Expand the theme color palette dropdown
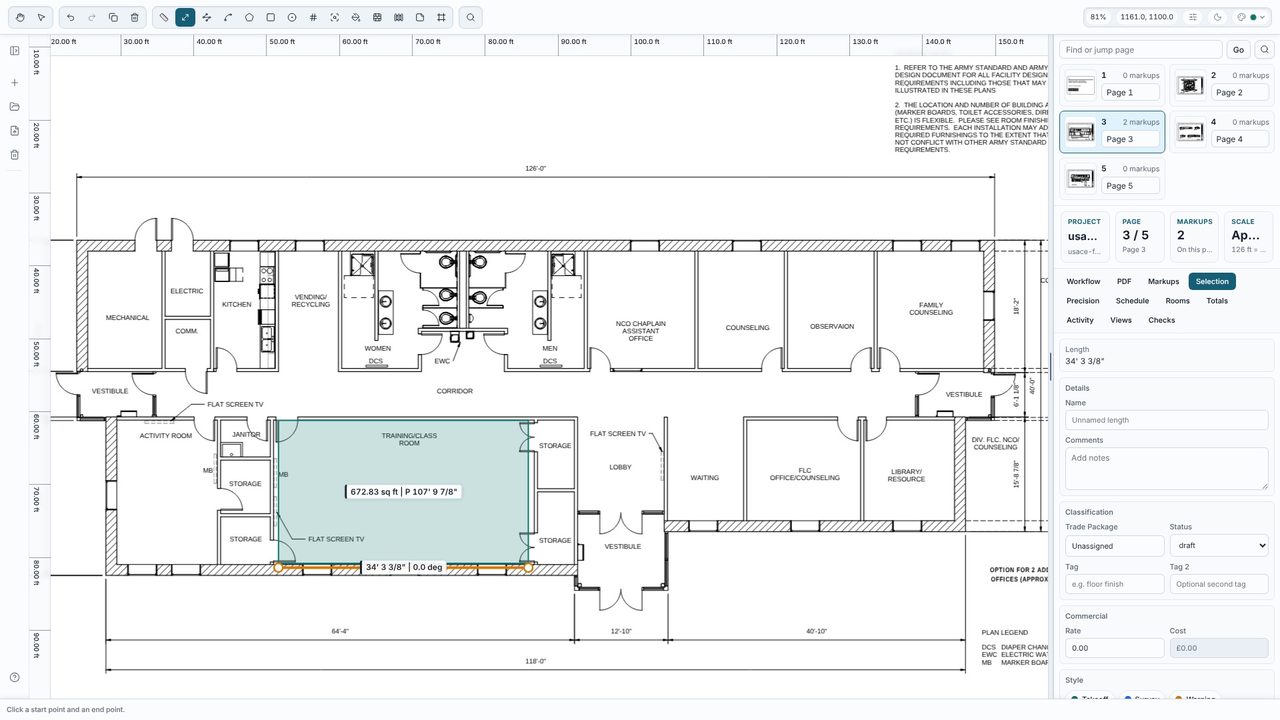This screenshot has width=1280, height=720. (1251, 17)
